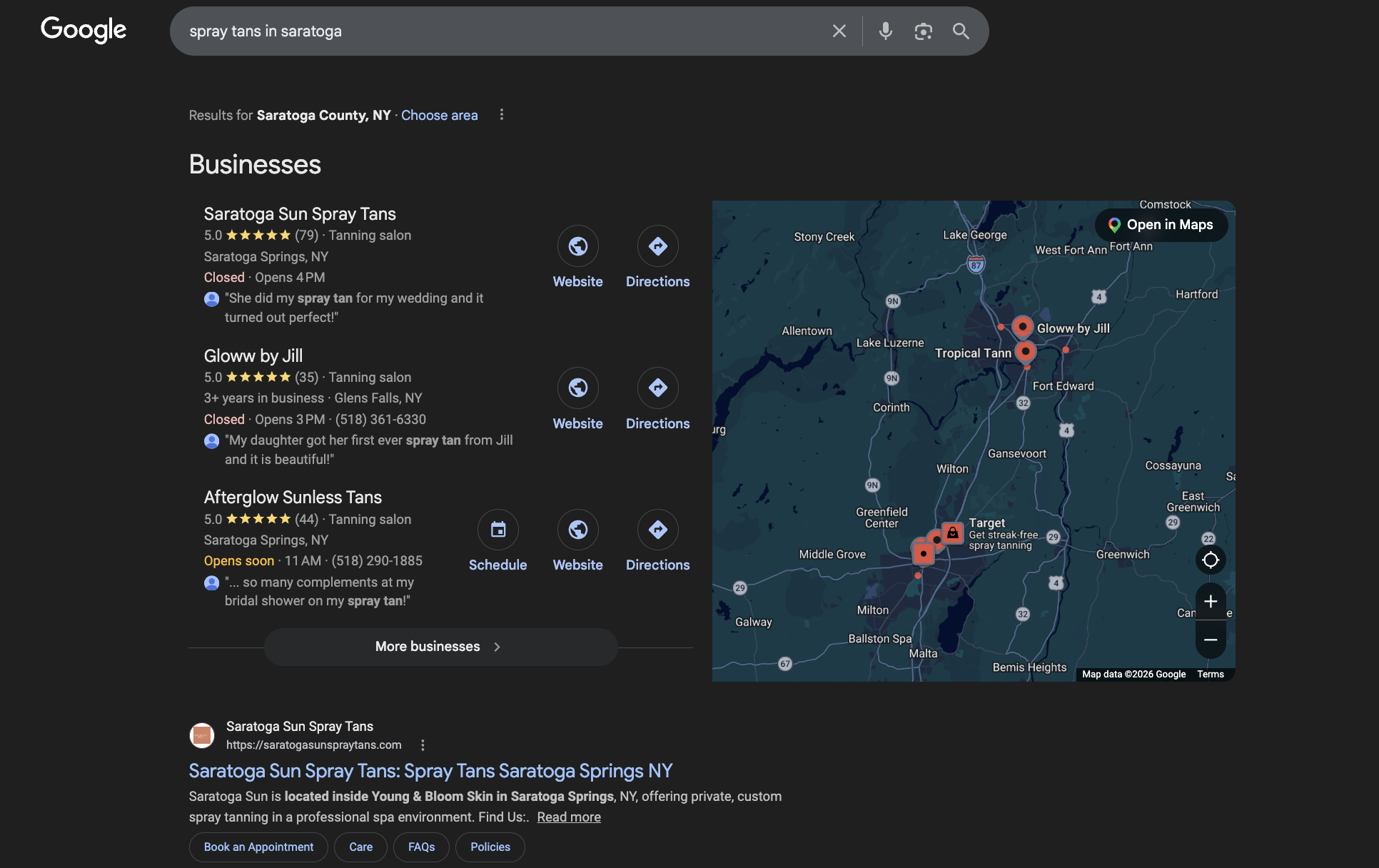Click Directions label for Gloww by Jill
The height and width of the screenshot is (868, 1379).
pos(658,424)
